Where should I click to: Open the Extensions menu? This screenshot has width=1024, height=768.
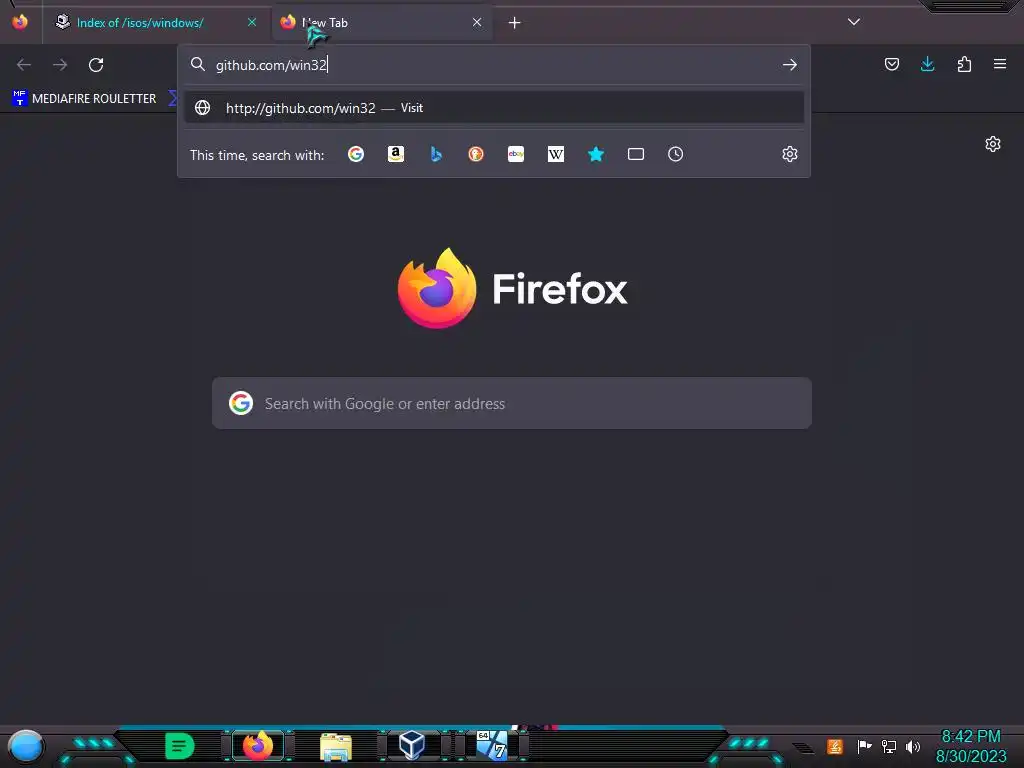coord(964,64)
